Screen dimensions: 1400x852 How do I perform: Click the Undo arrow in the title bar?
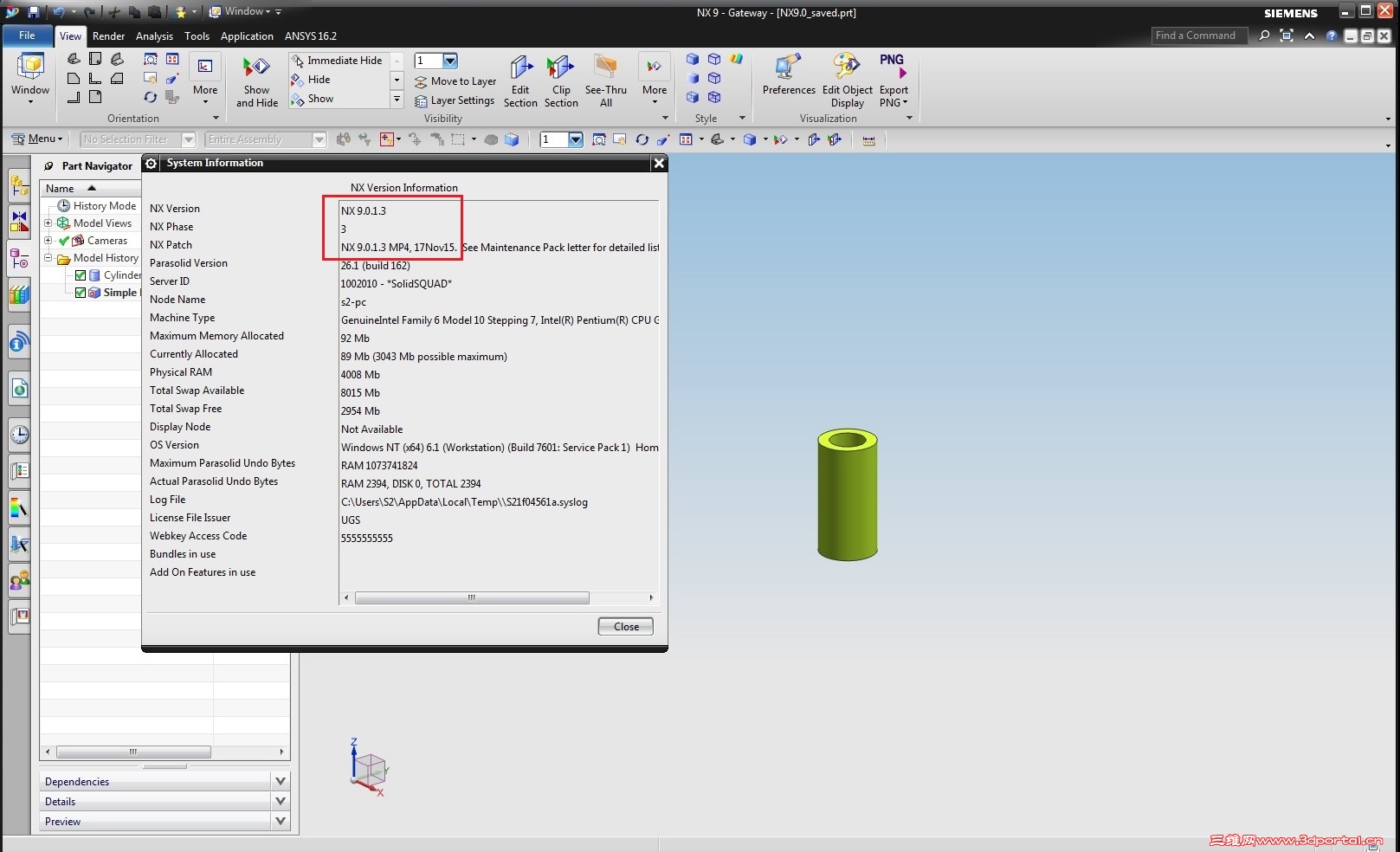pos(58,12)
